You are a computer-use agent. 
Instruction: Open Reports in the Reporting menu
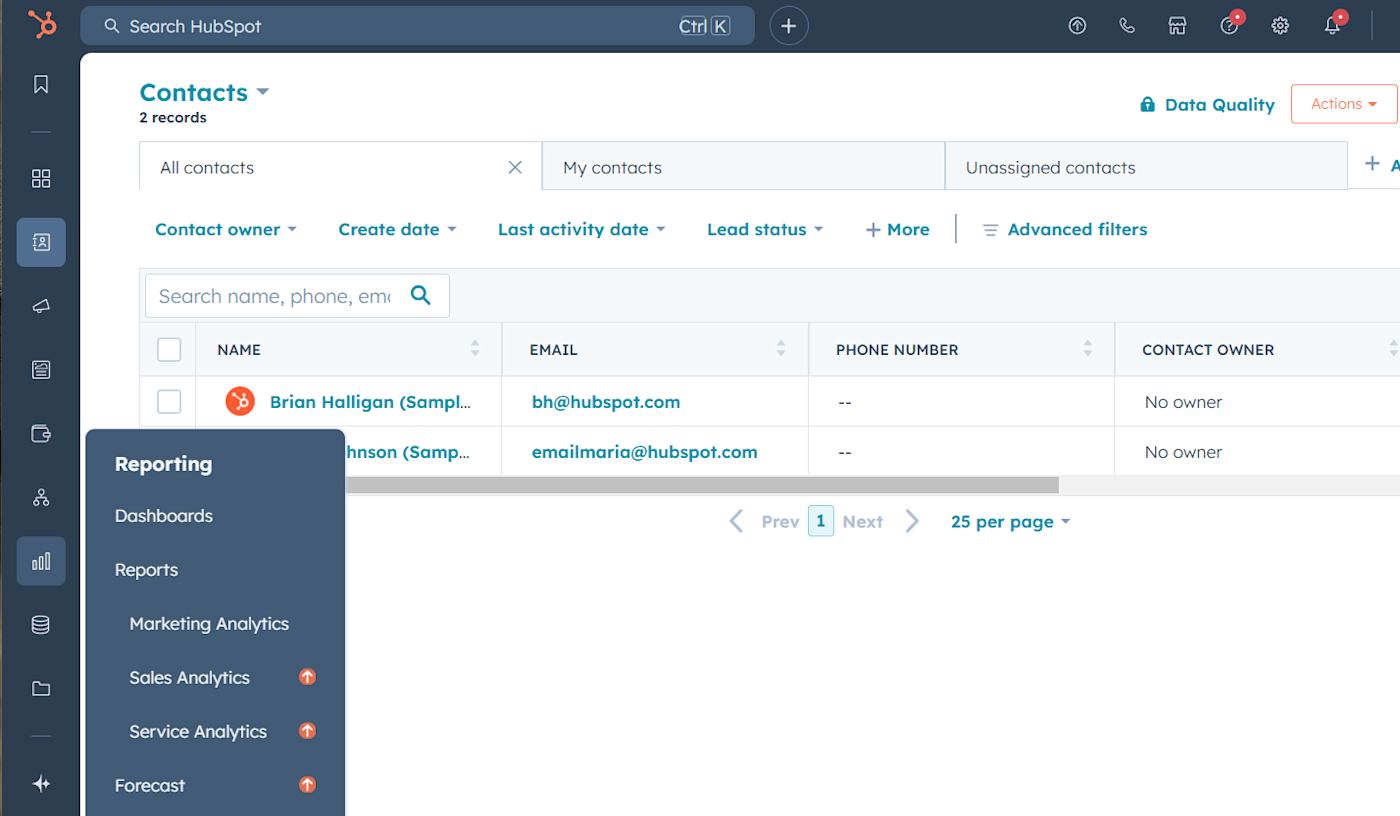(x=146, y=570)
